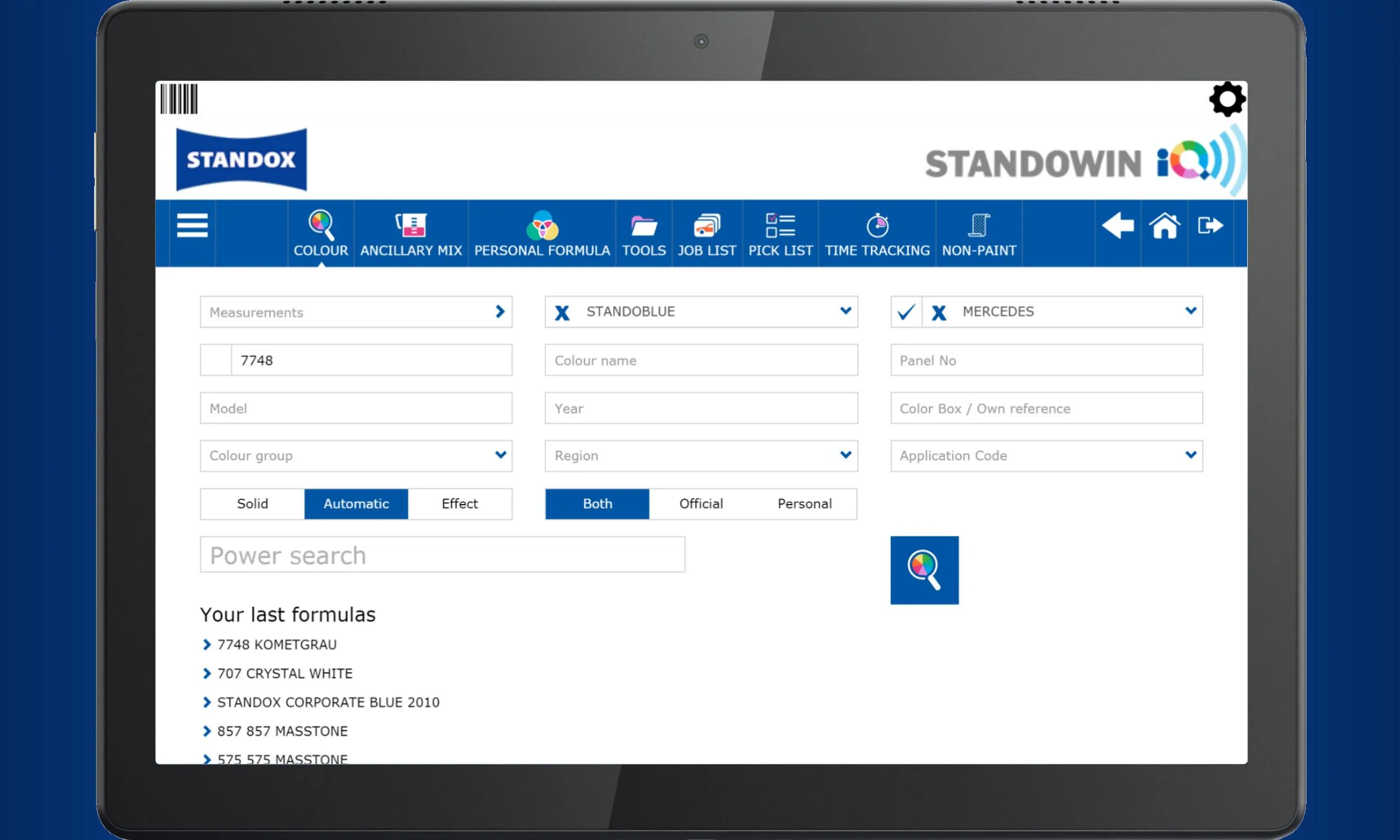Open the Job List
Viewport: 1400px width, 840px height.
coord(707,233)
